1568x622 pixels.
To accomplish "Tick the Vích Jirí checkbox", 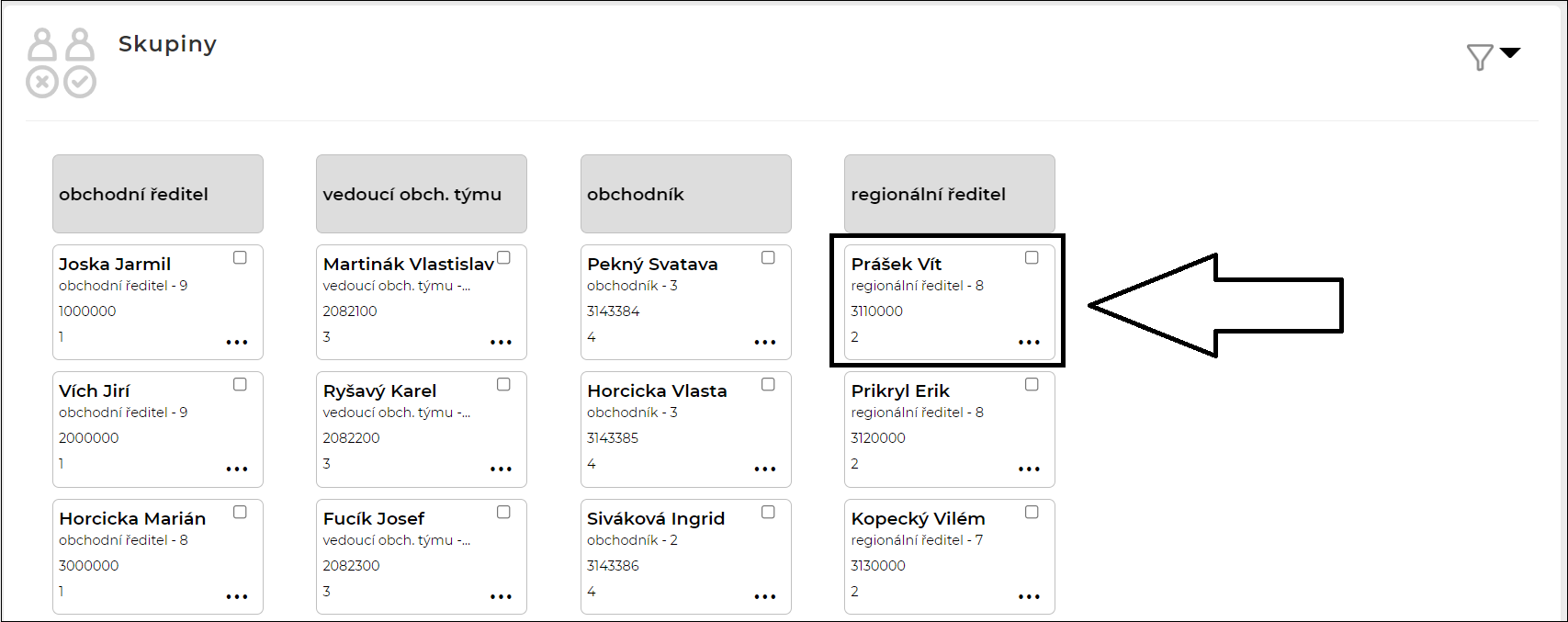I will (240, 385).
